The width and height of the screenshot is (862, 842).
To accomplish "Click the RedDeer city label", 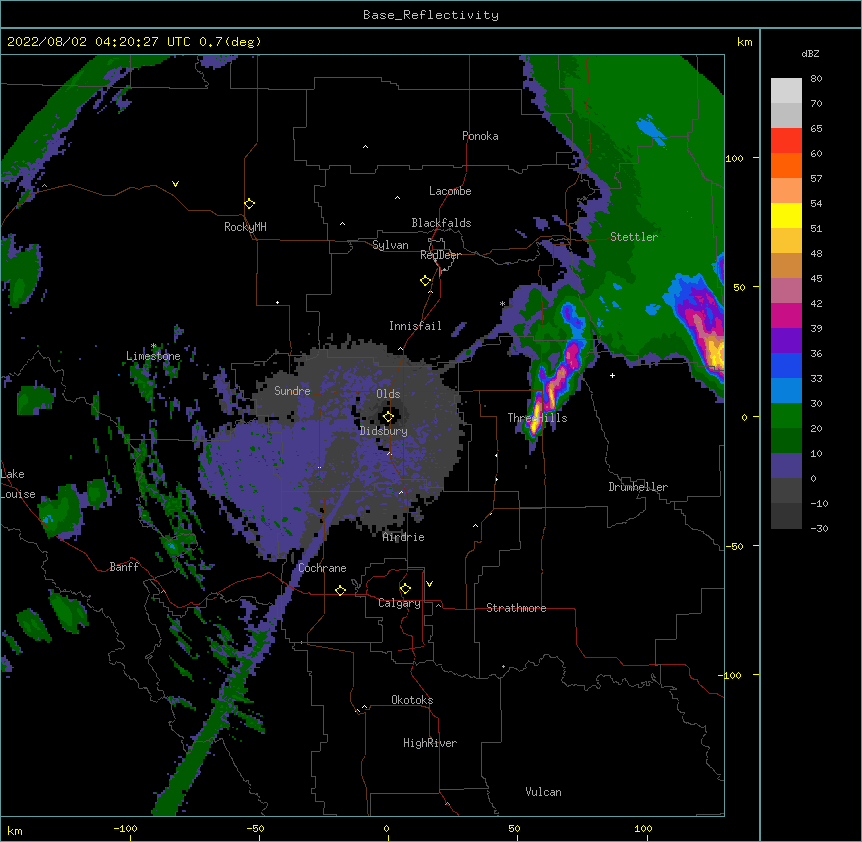I will click(x=440, y=255).
